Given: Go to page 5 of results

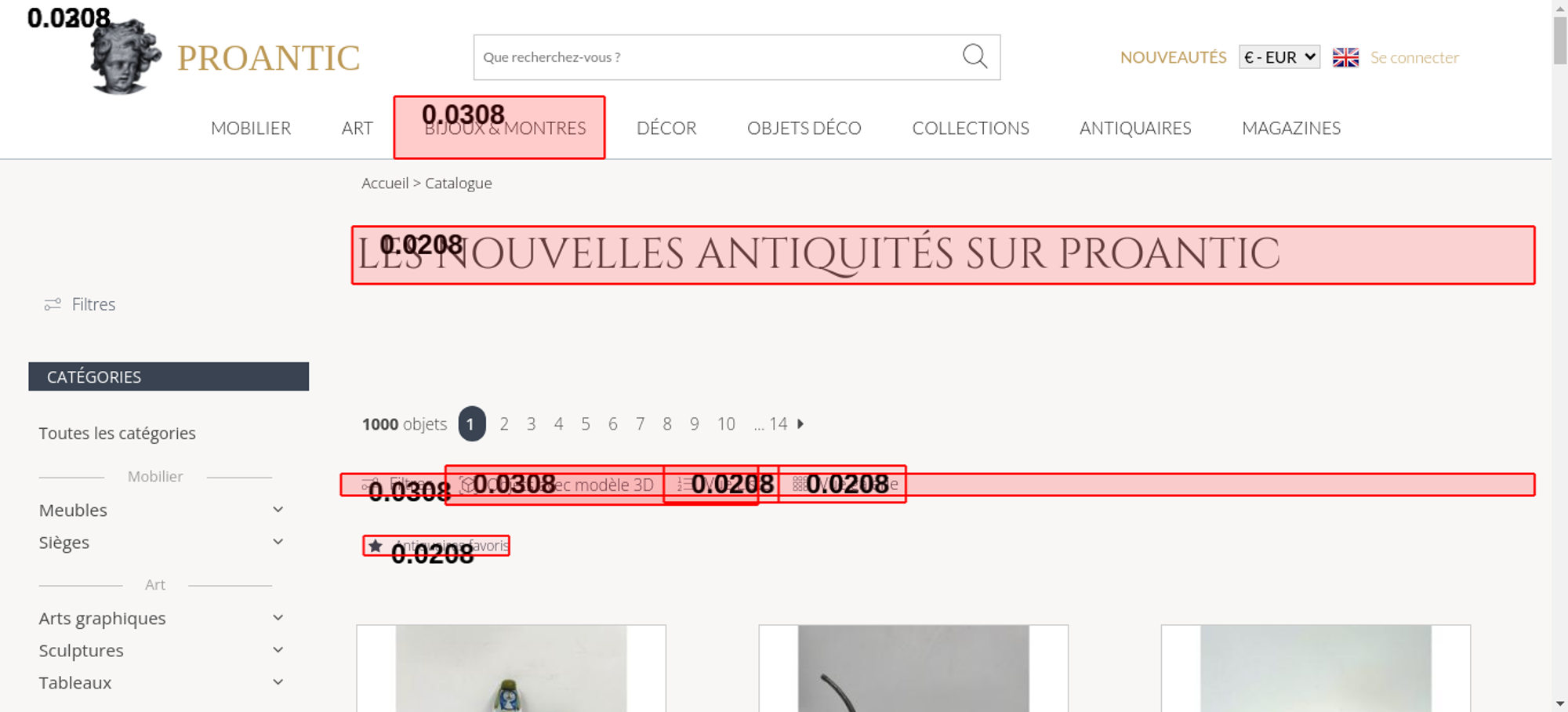Looking at the screenshot, I should 586,423.
